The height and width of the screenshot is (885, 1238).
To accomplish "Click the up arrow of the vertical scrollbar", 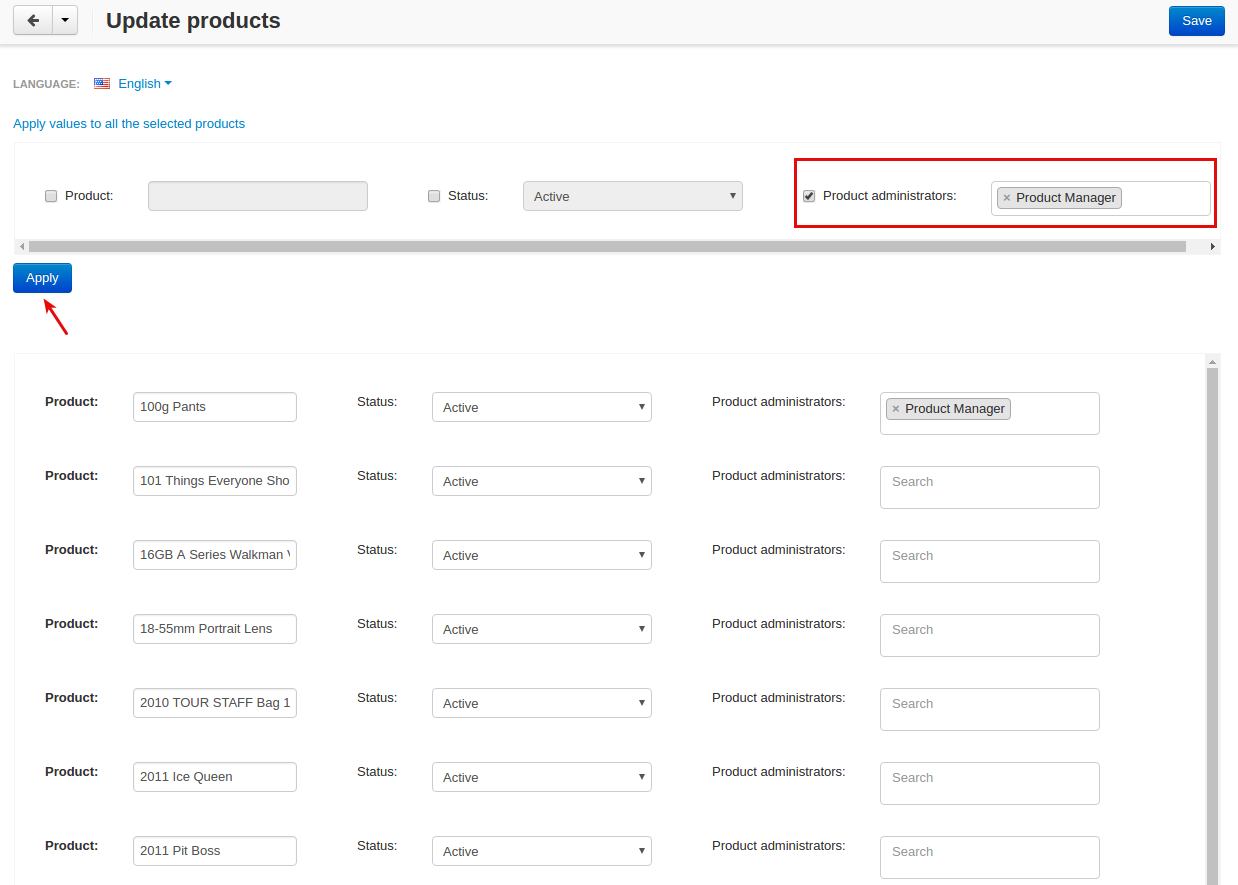I will [1213, 361].
